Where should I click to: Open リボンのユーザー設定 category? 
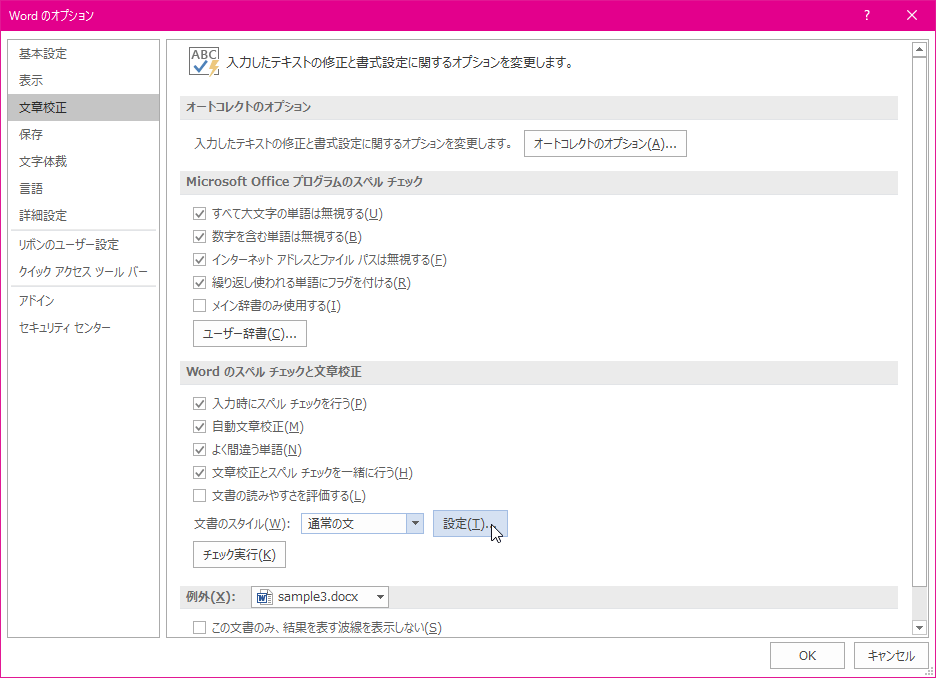coord(84,245)
